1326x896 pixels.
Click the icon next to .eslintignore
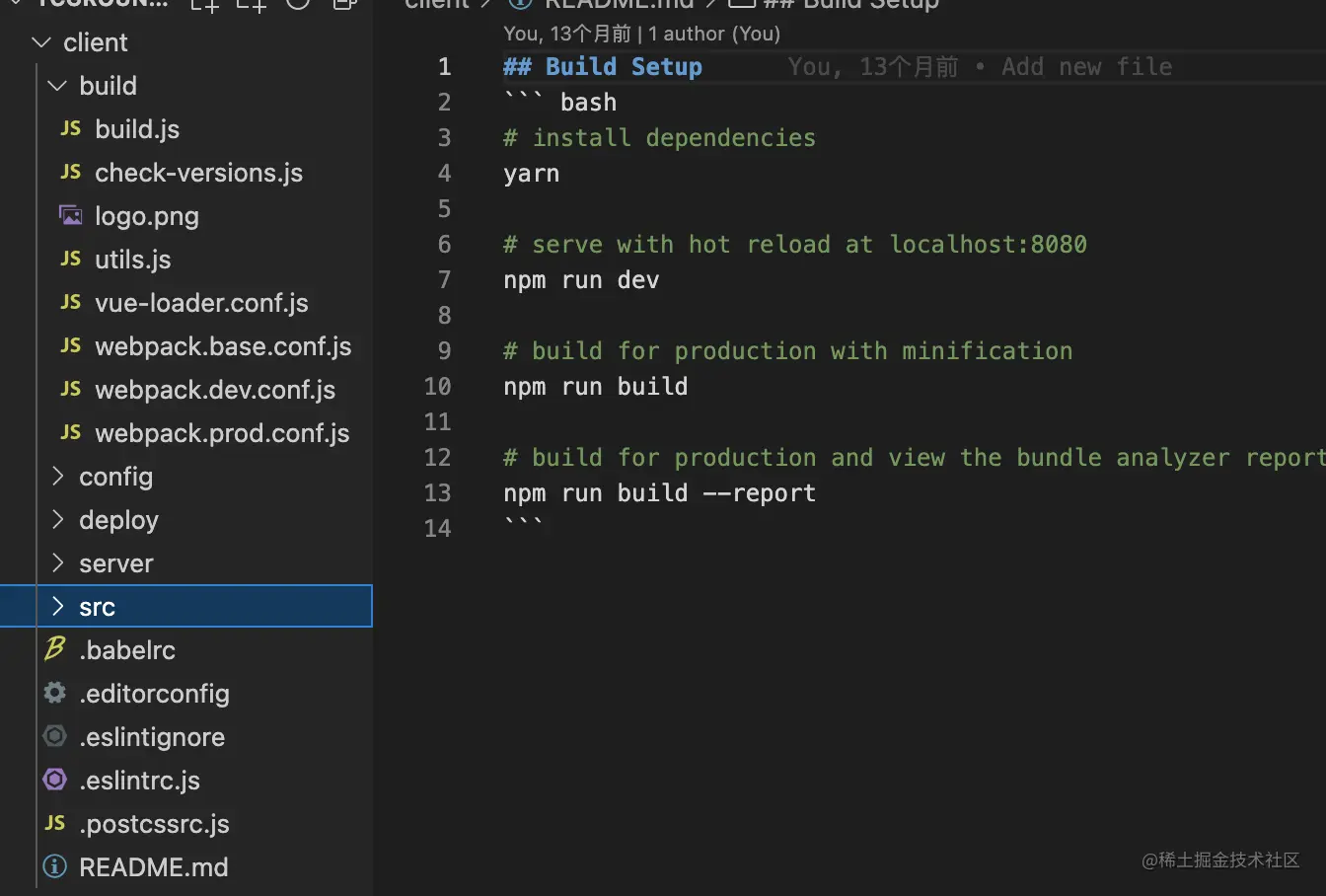click(55, 736)
